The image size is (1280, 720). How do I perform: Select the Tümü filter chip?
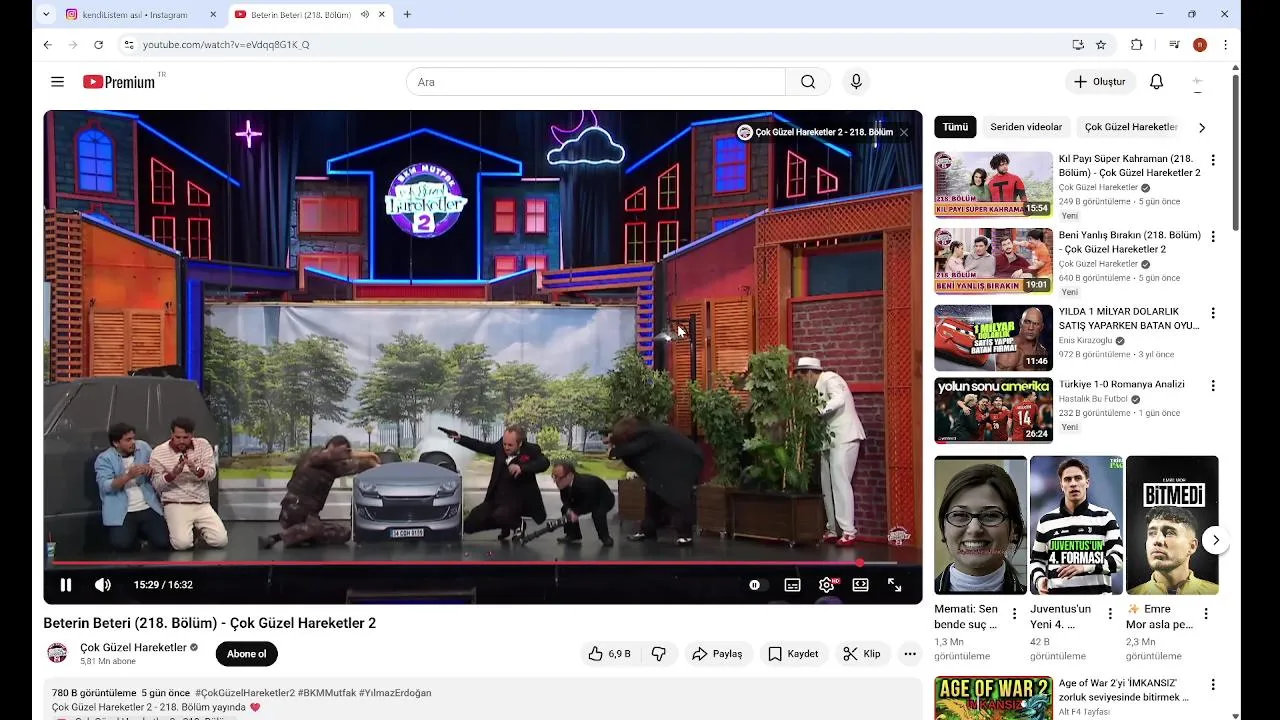click(x=955, y=127)
